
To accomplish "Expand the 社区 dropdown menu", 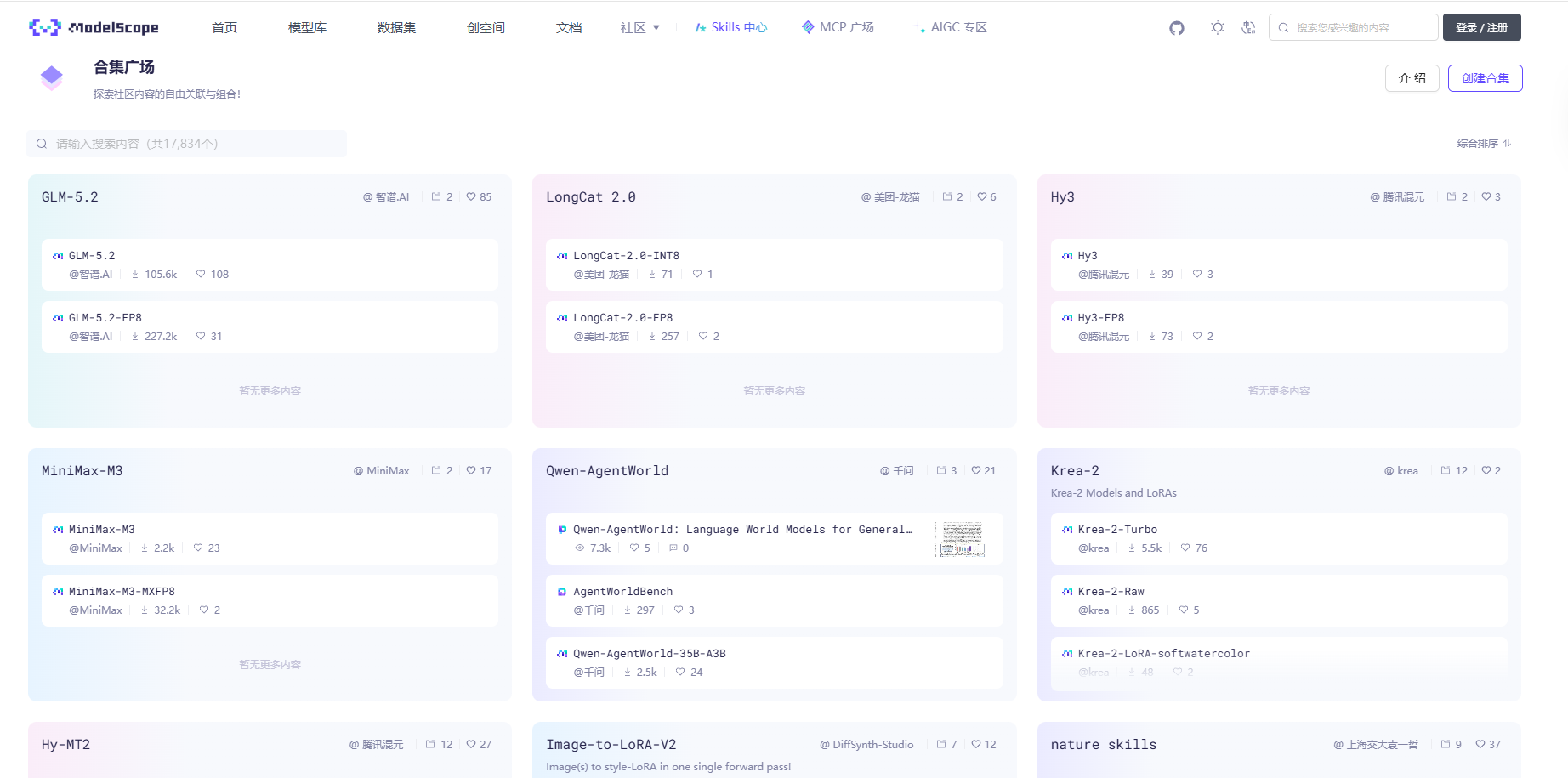I will (x=640, y=28).
